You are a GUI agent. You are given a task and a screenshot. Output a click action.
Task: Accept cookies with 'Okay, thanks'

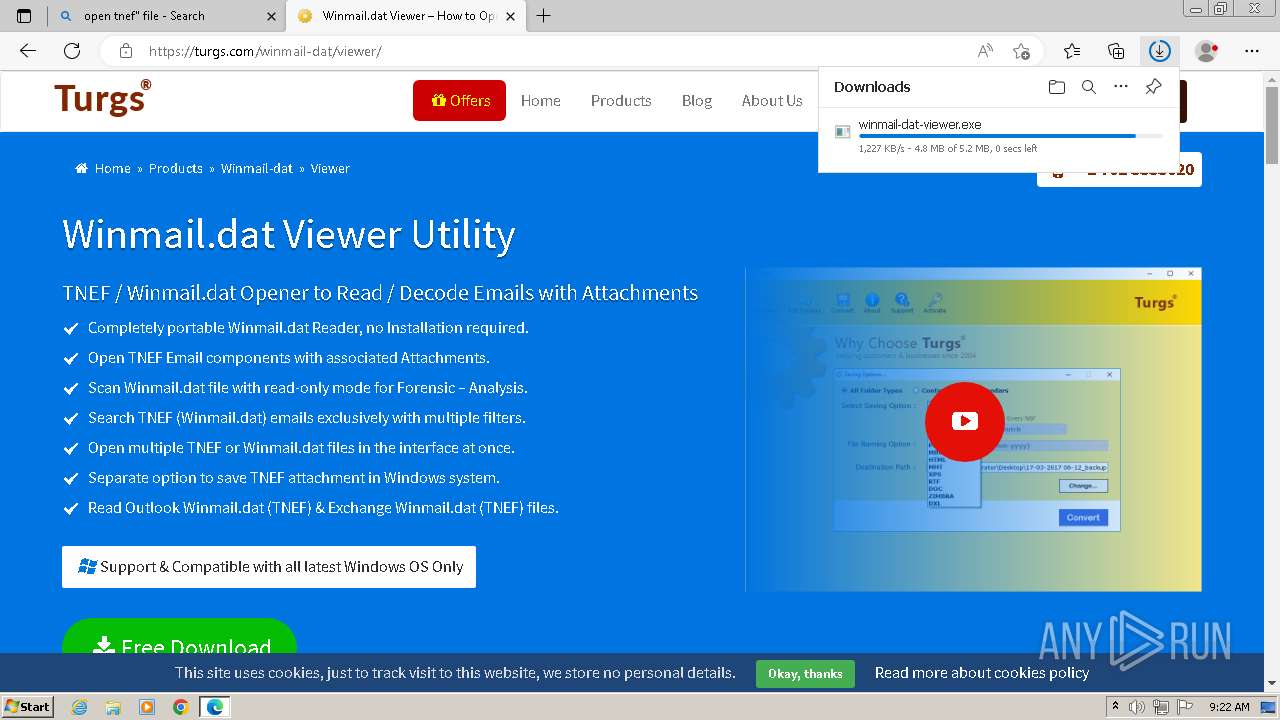[805, 674]
